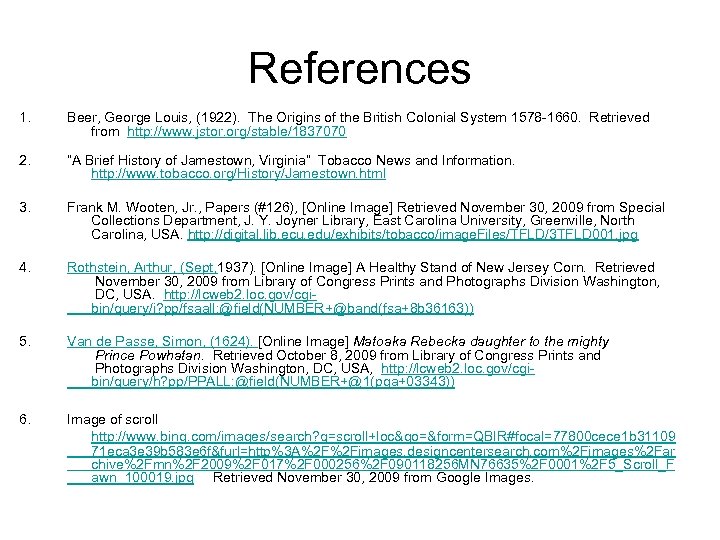Click 'Collections Department, J. Y. Joyner Library'
This screenshot has width=720, height=540.
pyautogui.click(x=229, y=221)
